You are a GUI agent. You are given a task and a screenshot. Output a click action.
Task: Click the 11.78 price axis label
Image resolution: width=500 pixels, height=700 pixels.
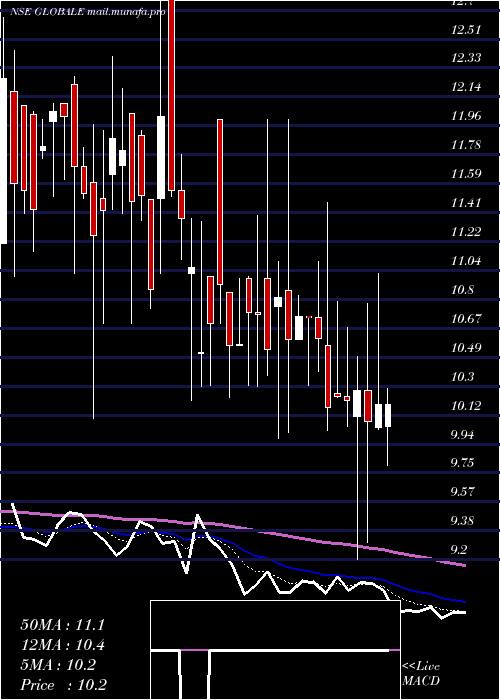tap(466, 145)
